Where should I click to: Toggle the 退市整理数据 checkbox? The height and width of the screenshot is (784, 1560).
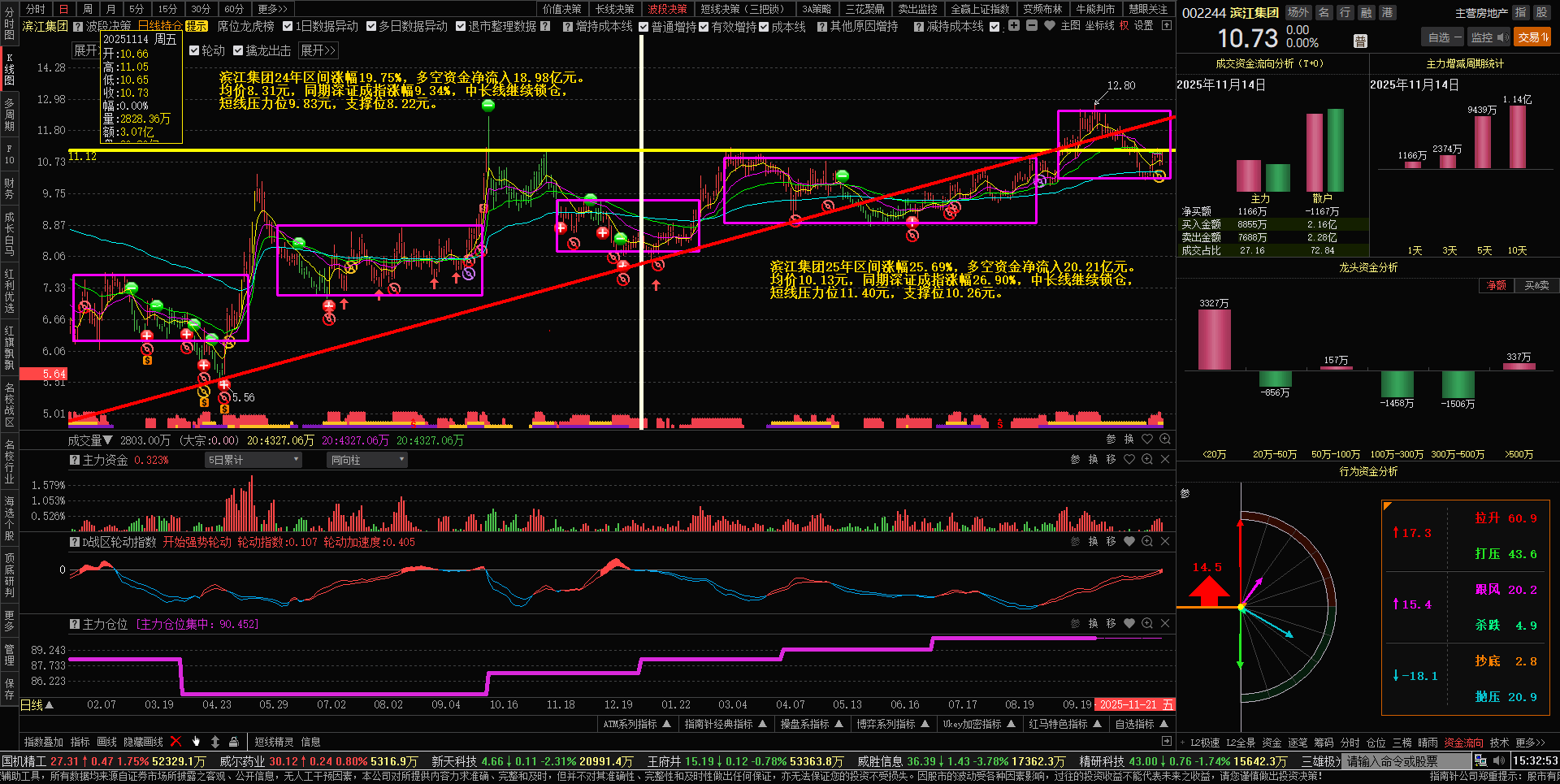click(x=461, y=26)
